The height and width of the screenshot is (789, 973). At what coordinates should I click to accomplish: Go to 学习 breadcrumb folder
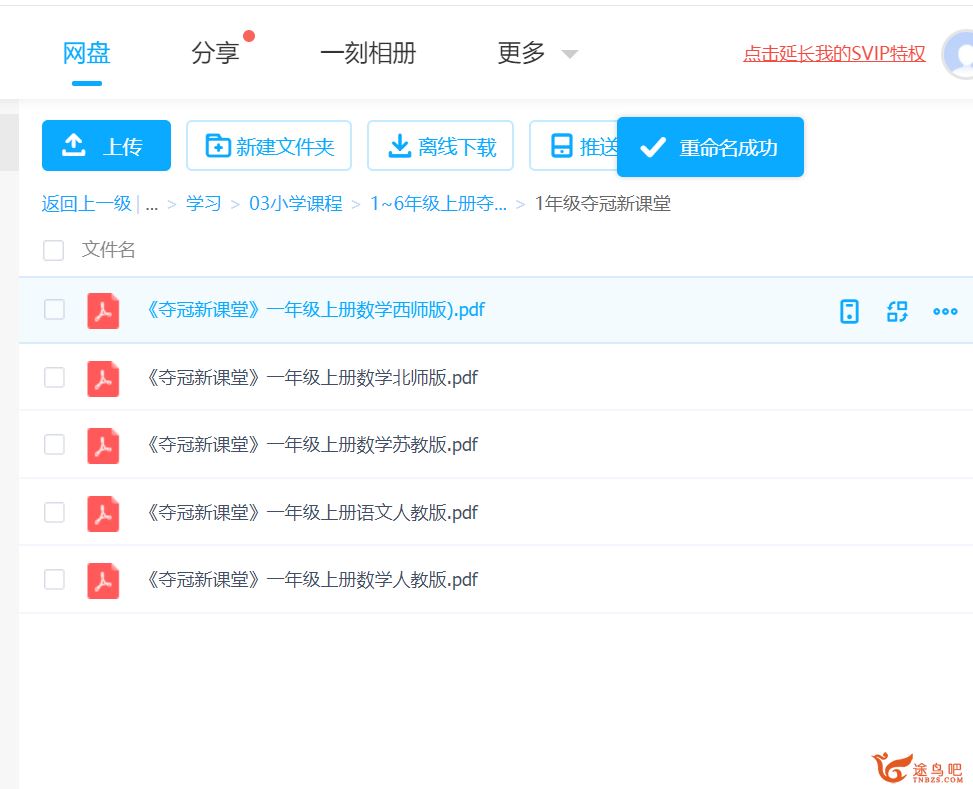pos(204,204)
